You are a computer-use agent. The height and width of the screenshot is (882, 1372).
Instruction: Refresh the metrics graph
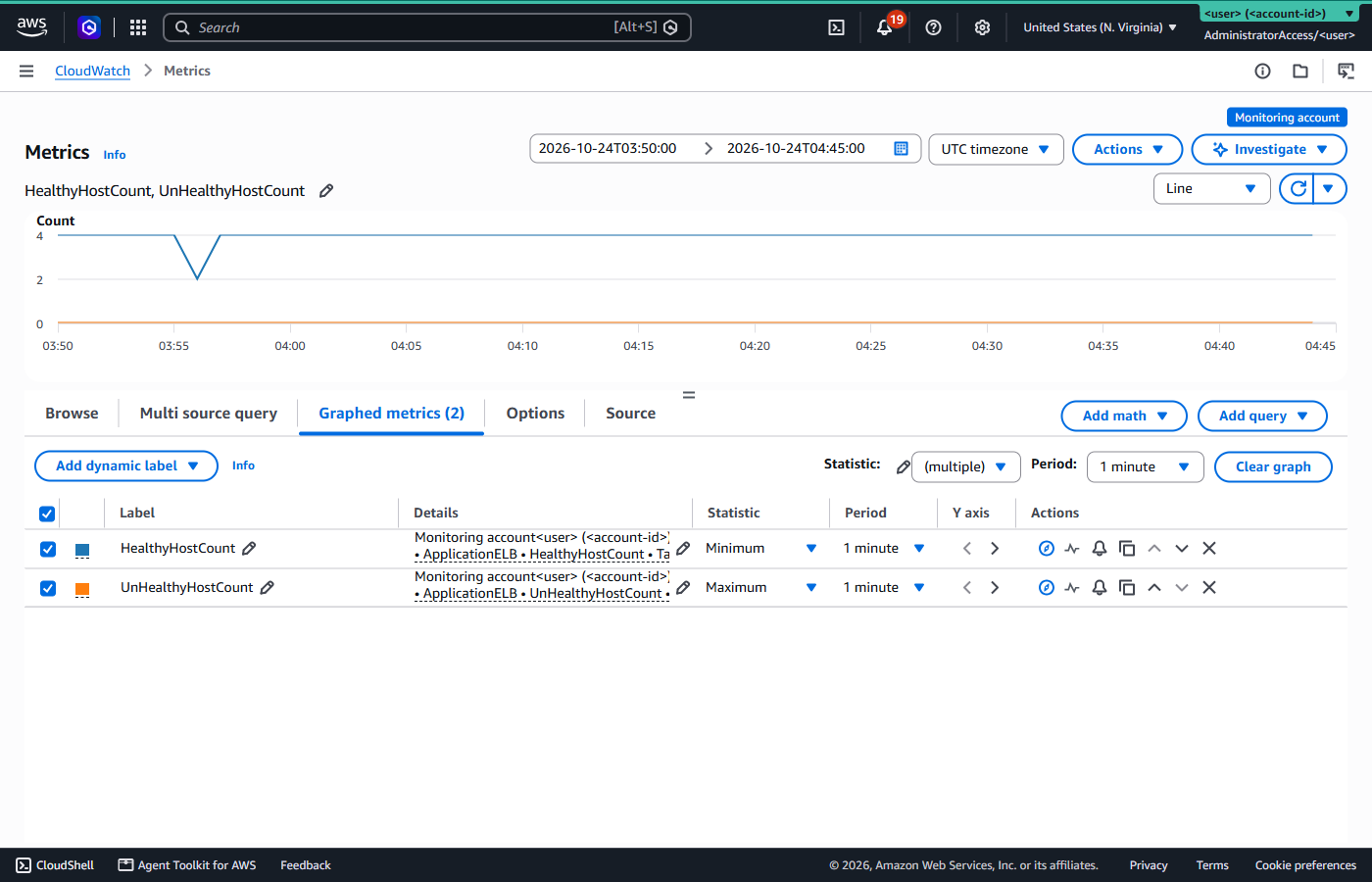[1298, 188]
